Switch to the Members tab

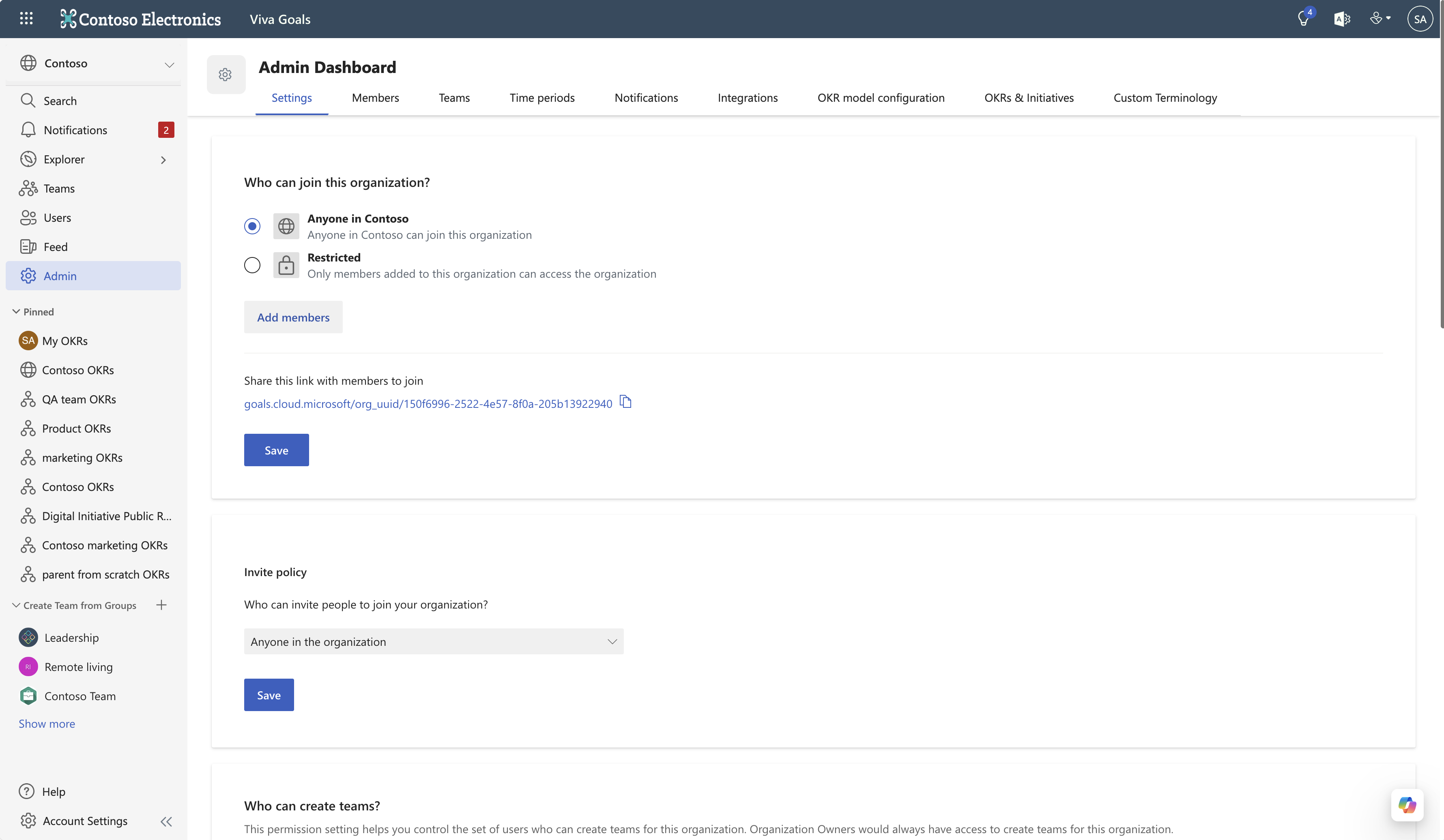(375, 98)
